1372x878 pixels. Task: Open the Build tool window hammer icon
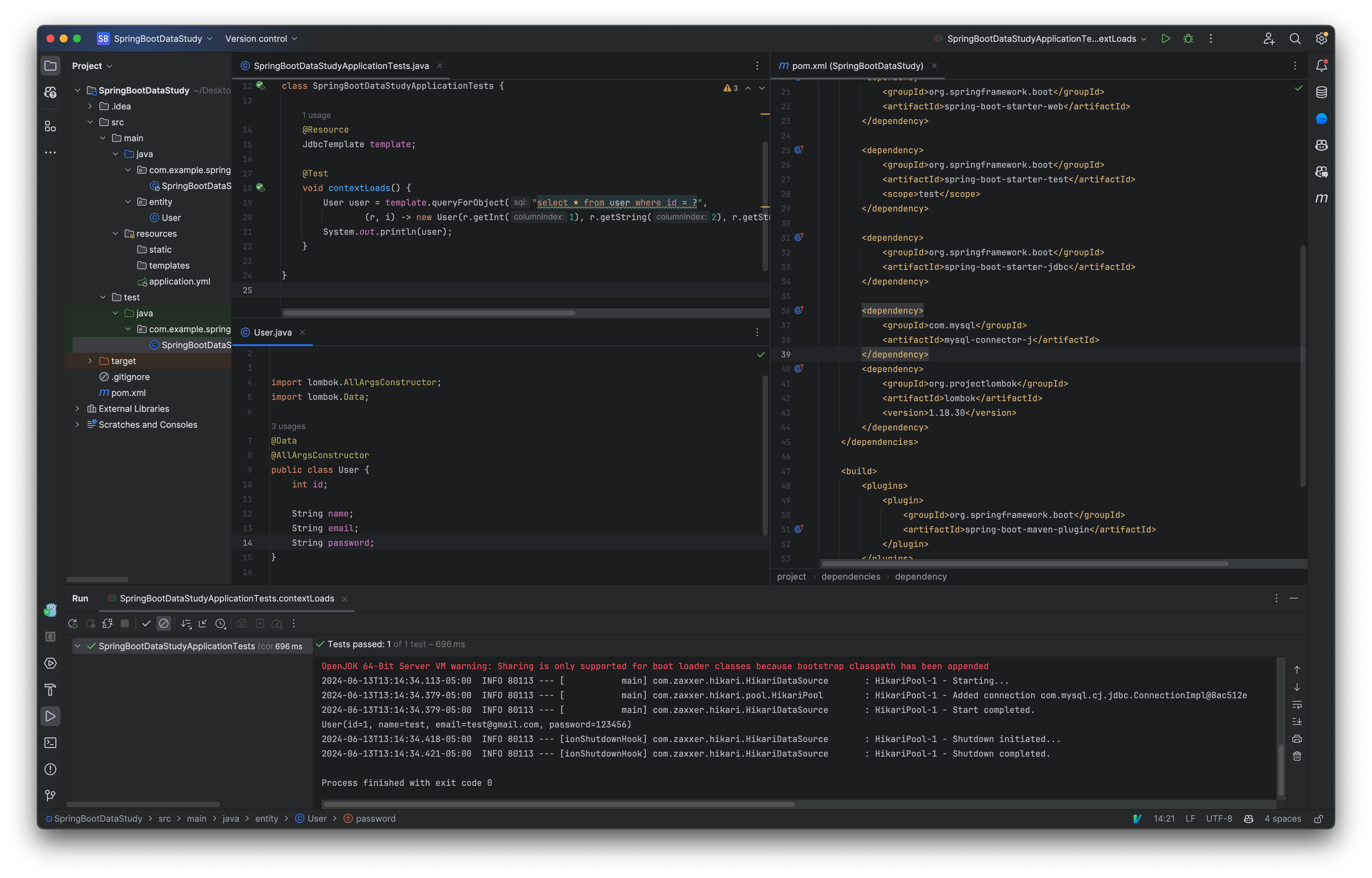tap(50, 690)
